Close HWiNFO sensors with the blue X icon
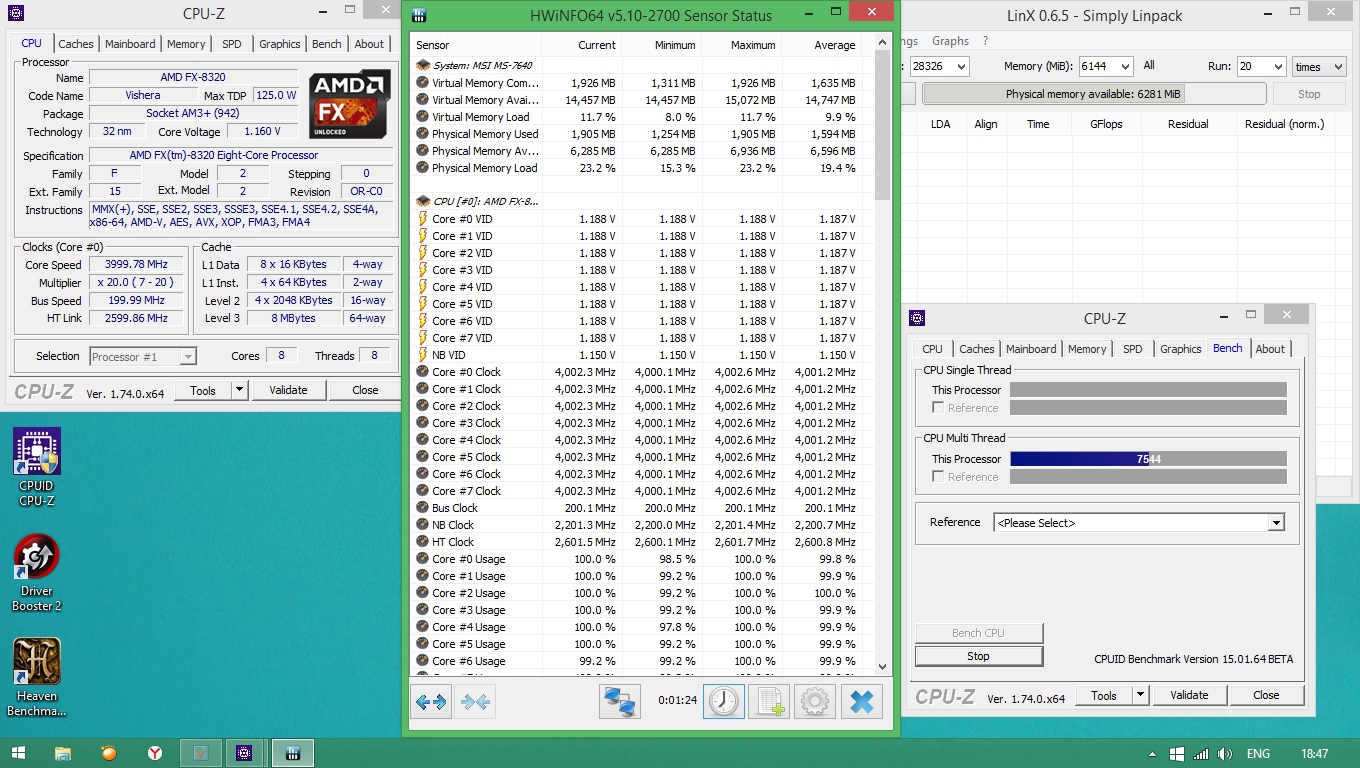Screen dimensions: 1360x768 (861, 702)
